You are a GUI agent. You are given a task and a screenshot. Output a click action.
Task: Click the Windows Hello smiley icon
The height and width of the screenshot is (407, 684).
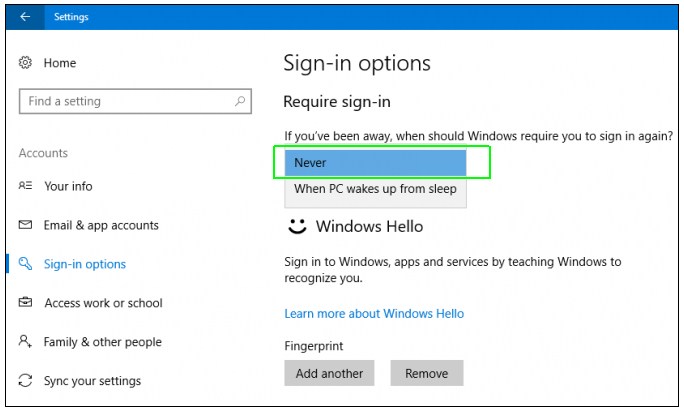pyautogui.click(x=298, y=226)
